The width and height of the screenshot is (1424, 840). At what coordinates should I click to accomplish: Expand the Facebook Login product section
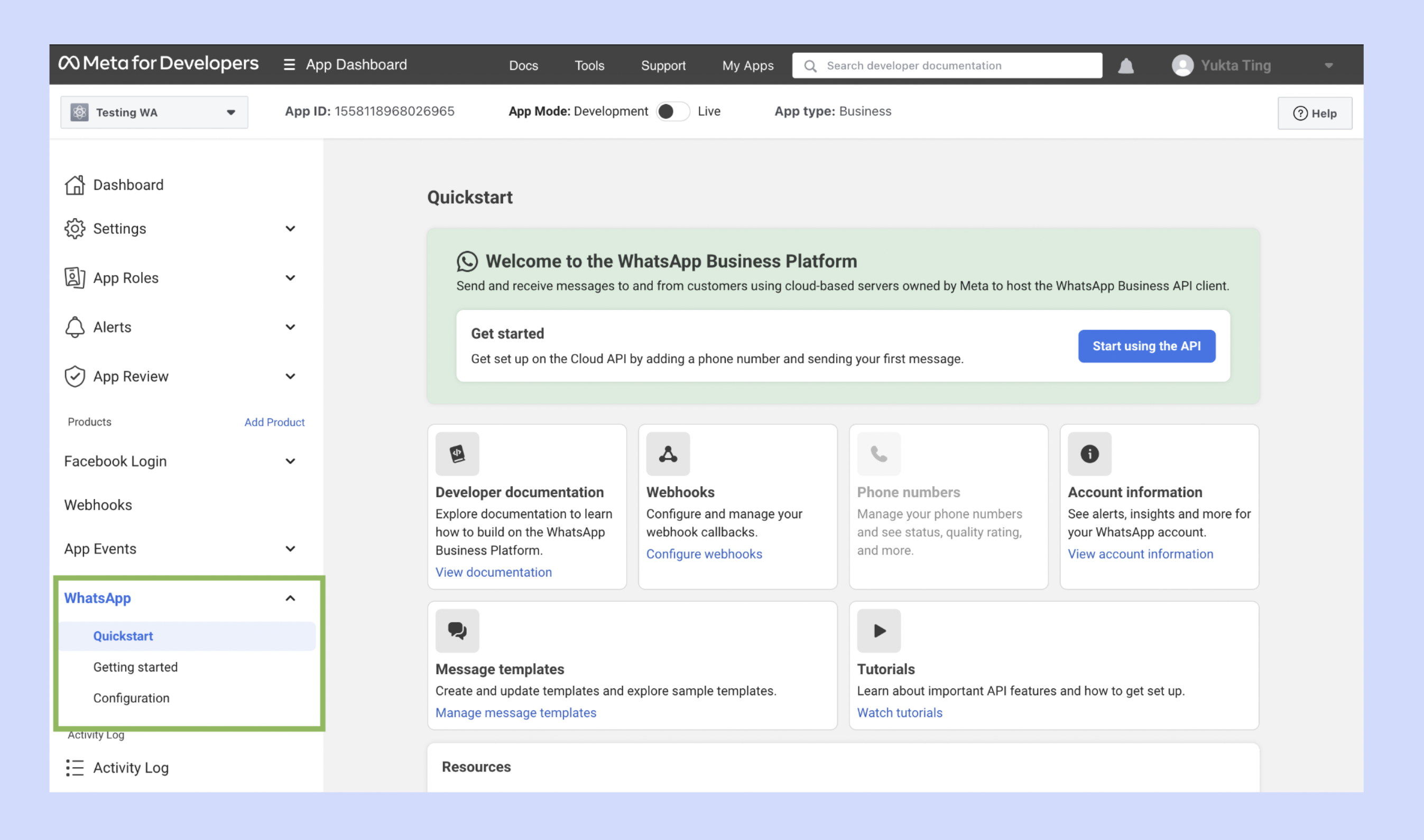(x=290, y=461)
